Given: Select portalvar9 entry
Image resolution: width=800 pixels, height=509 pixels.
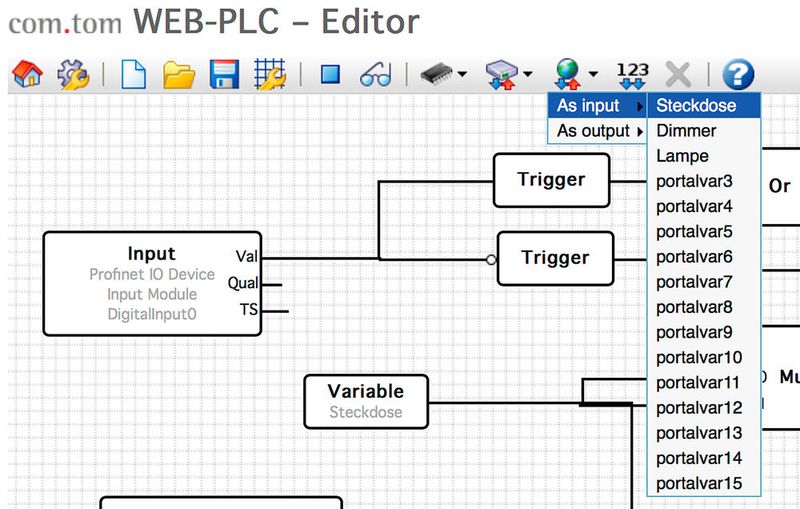Looking at the screenshot, I should coord(704,333).
